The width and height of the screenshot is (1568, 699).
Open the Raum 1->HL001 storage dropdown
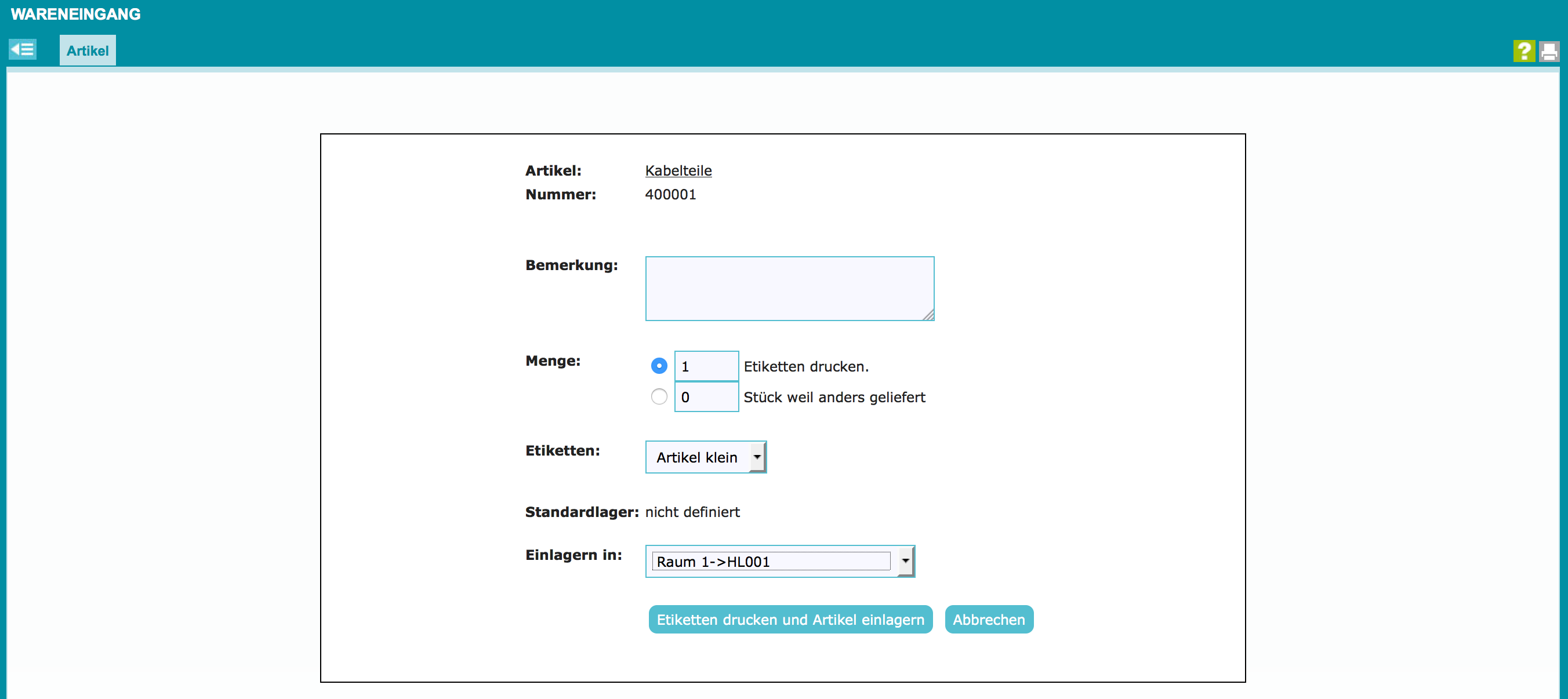771,561
